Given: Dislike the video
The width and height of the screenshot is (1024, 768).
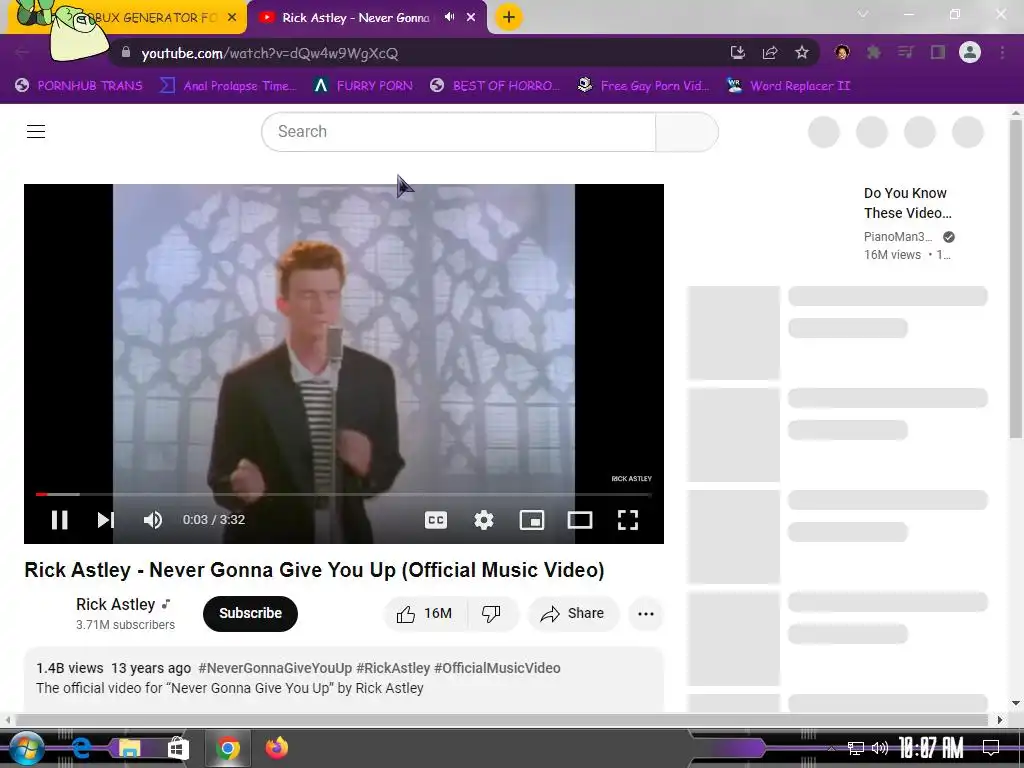Looking at the screenshot, I should [x=491, y=613].
